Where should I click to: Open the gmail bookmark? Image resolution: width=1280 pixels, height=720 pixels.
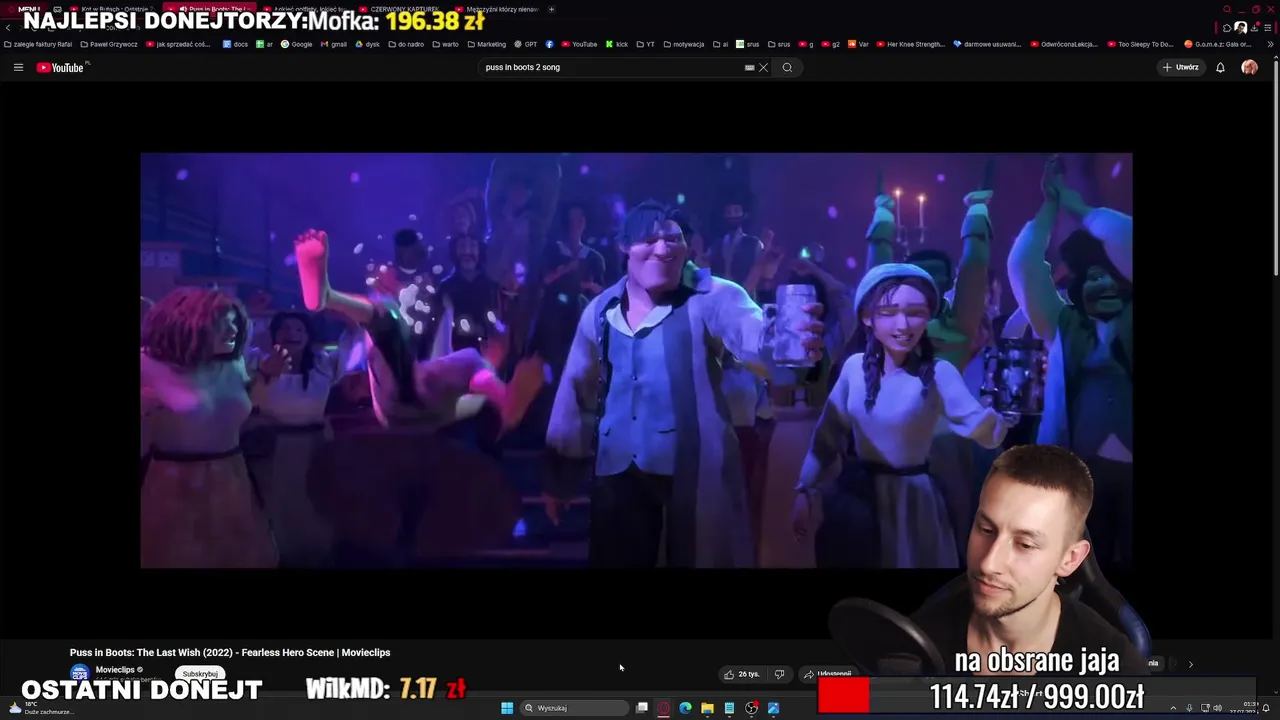point(334,44)
